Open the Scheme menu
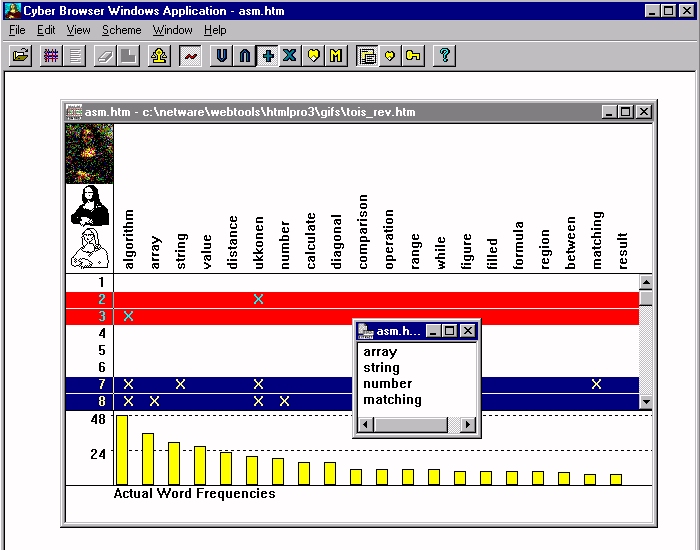 tap(122, 30)
